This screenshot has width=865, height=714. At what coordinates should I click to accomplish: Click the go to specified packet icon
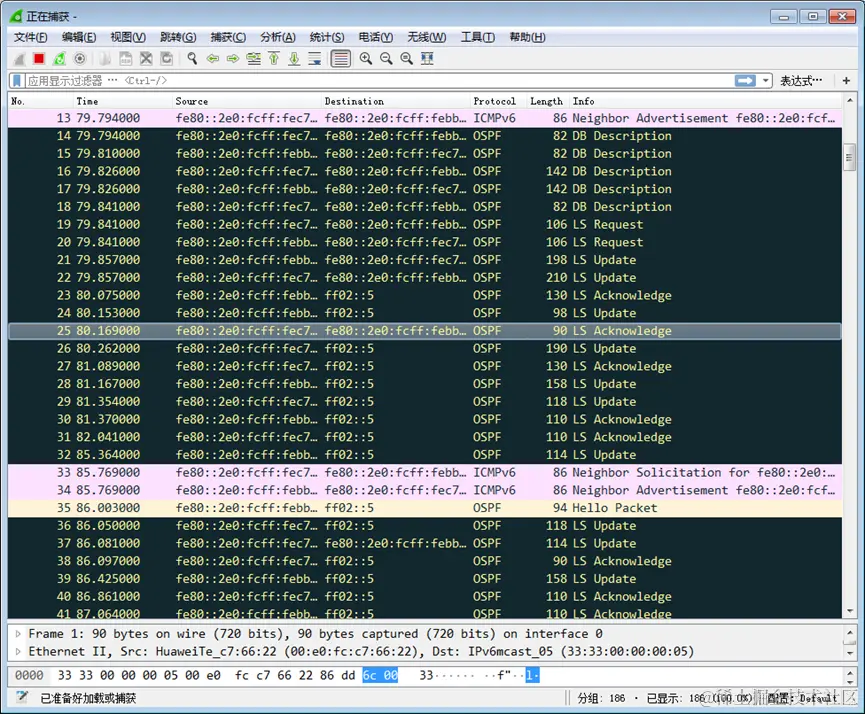254,58
